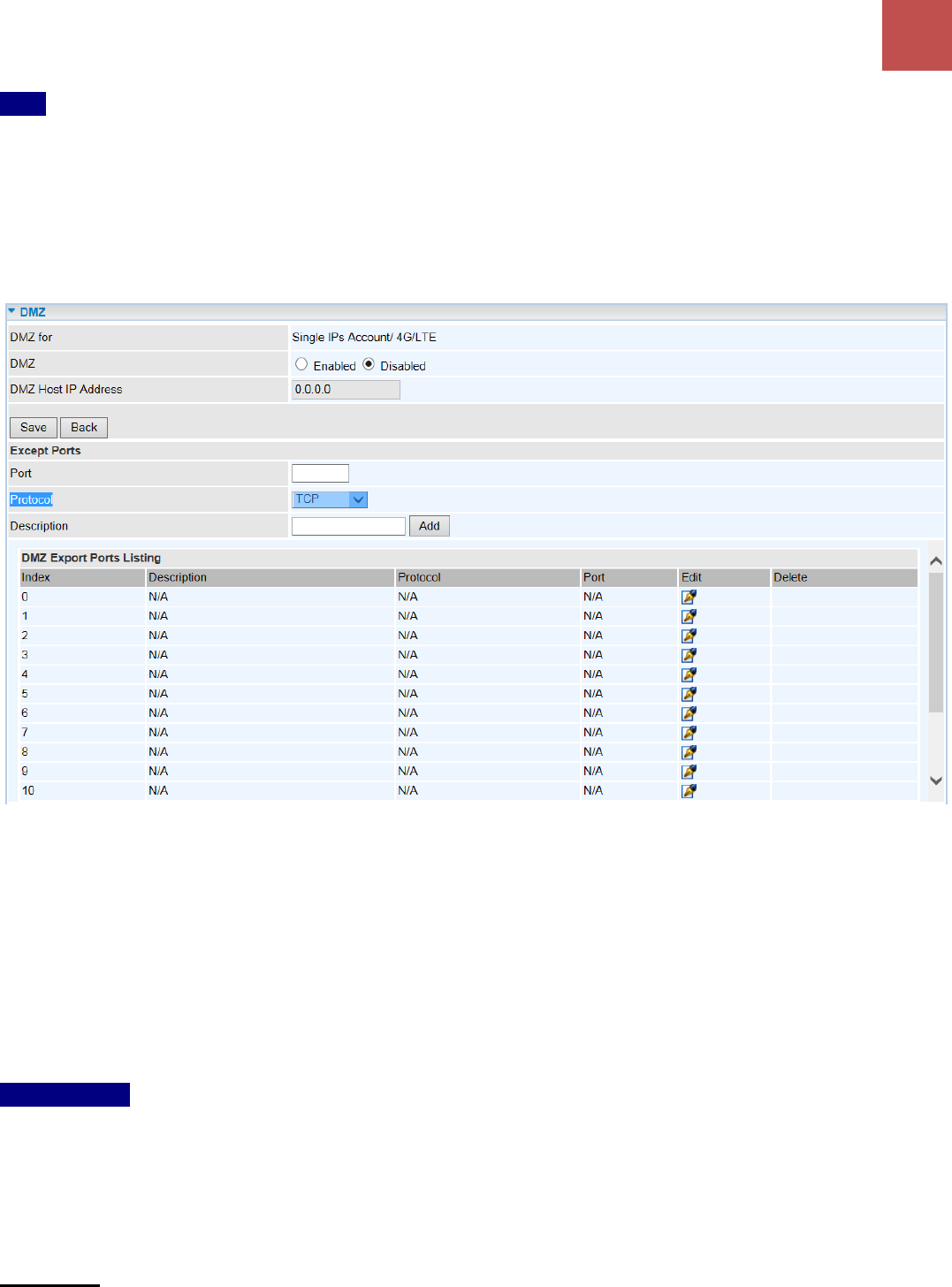Edit the export port entry at index 0
952x1287 pixels.
coord(689,597)
